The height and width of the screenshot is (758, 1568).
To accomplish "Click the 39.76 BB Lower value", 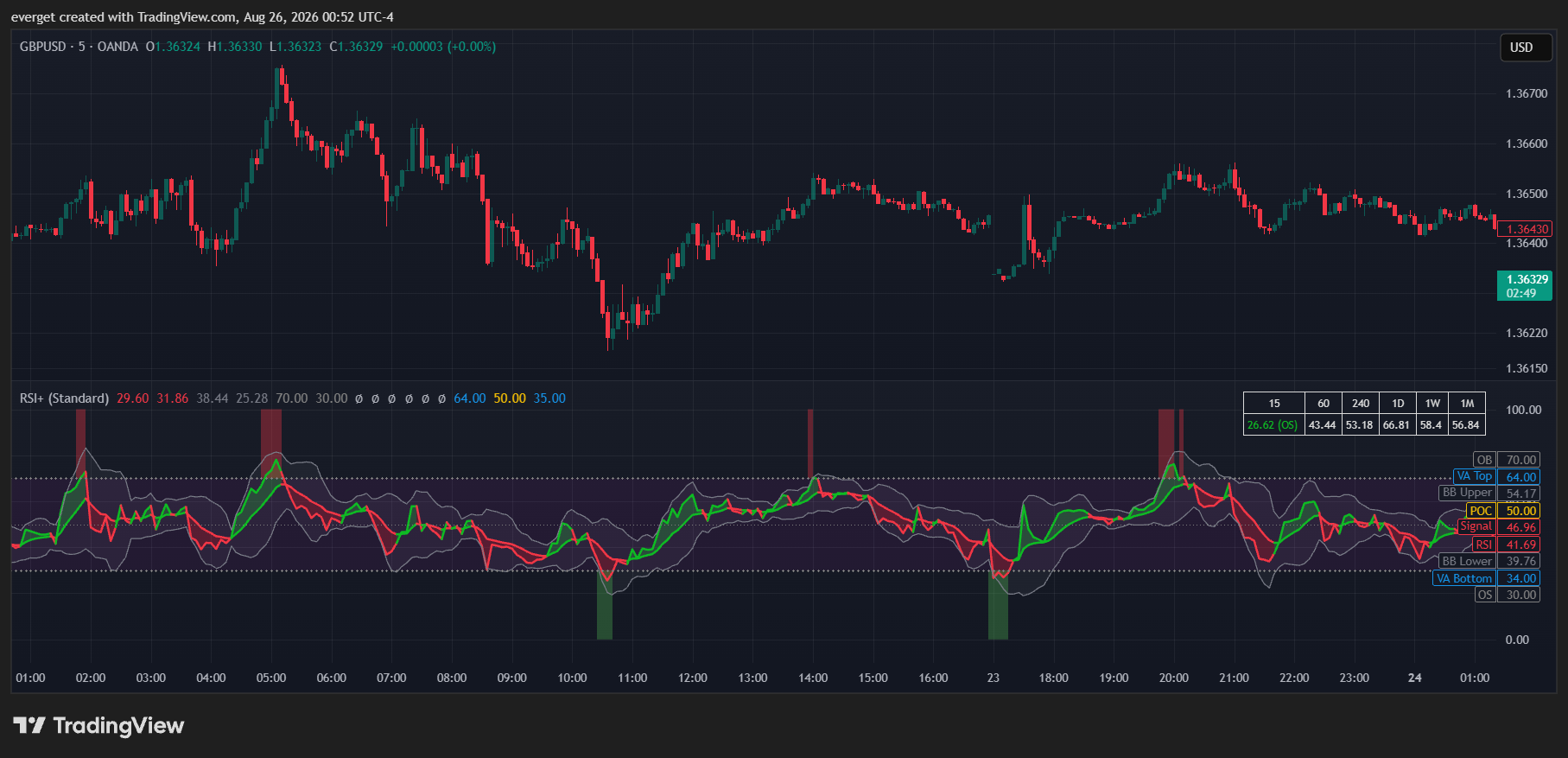I will [1520, 561].
